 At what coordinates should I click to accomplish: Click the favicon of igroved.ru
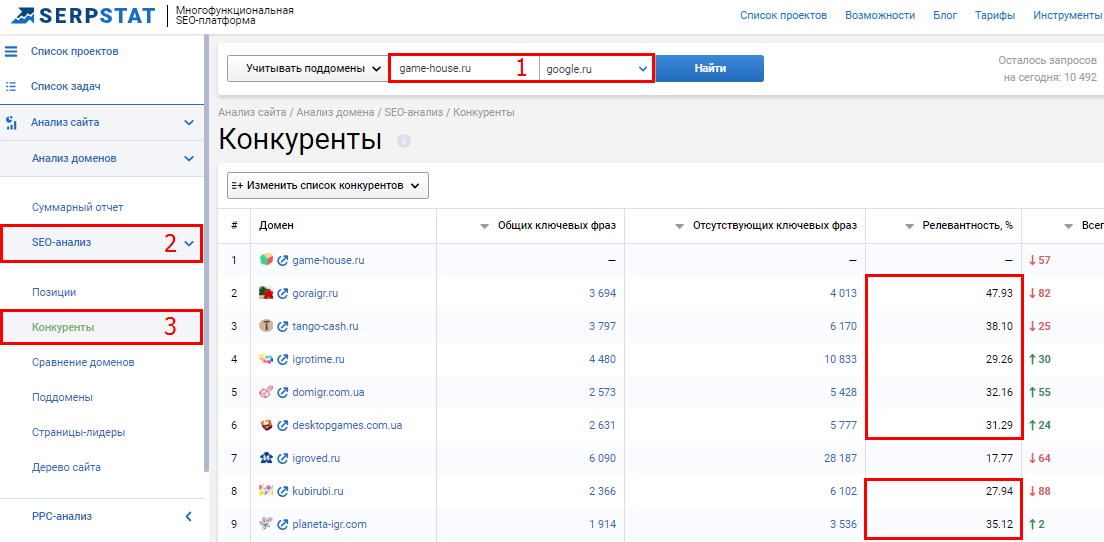point(266,458)
